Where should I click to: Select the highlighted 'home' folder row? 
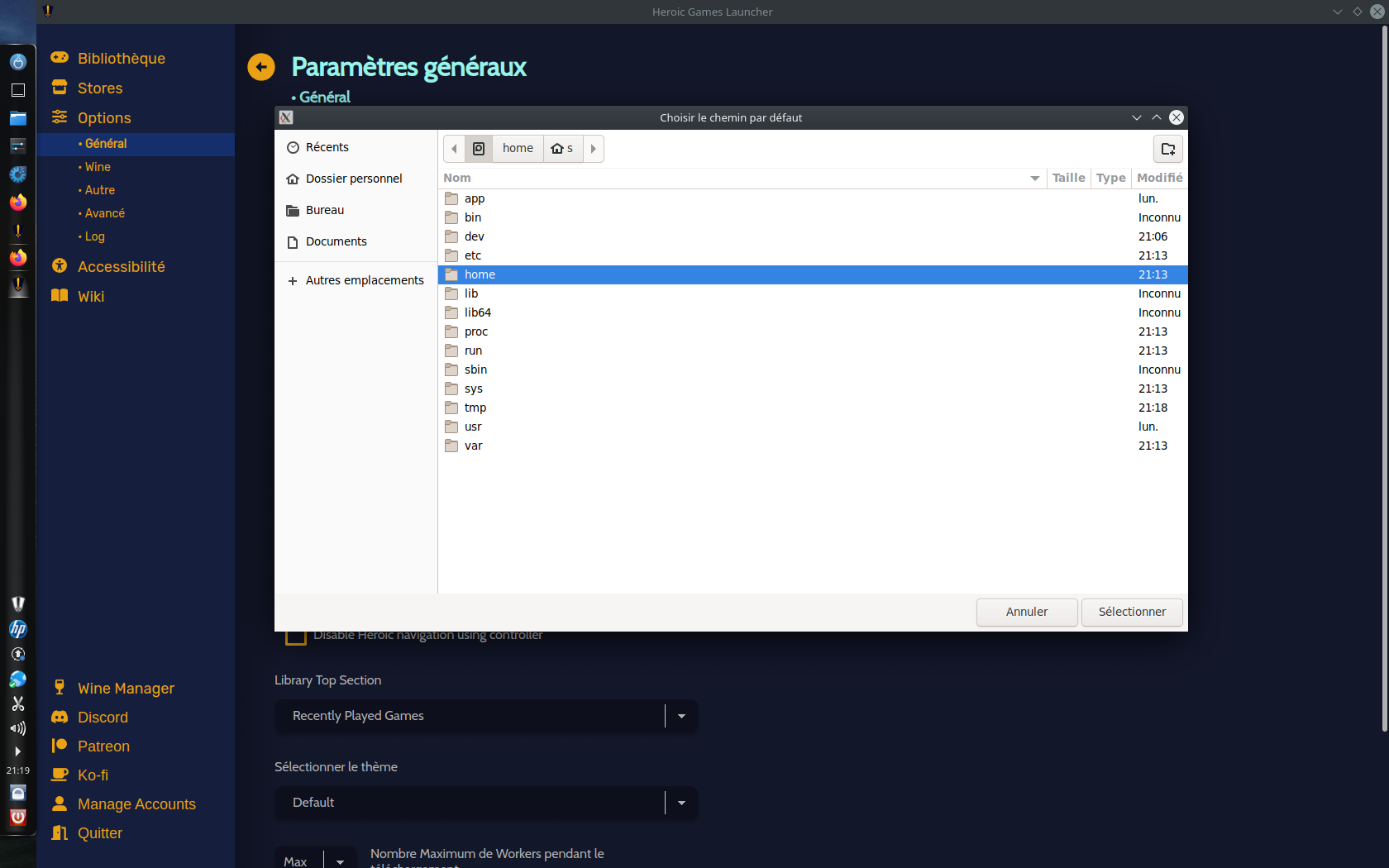click(x=813, y=274)
